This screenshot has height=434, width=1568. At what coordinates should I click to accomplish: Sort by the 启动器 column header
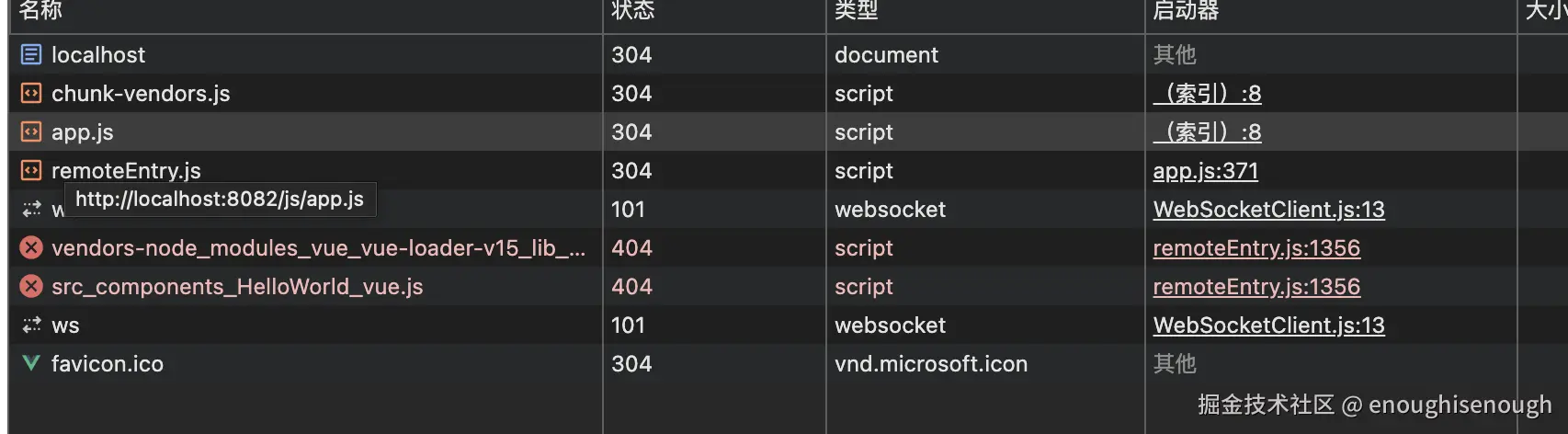pos(1186,11)
